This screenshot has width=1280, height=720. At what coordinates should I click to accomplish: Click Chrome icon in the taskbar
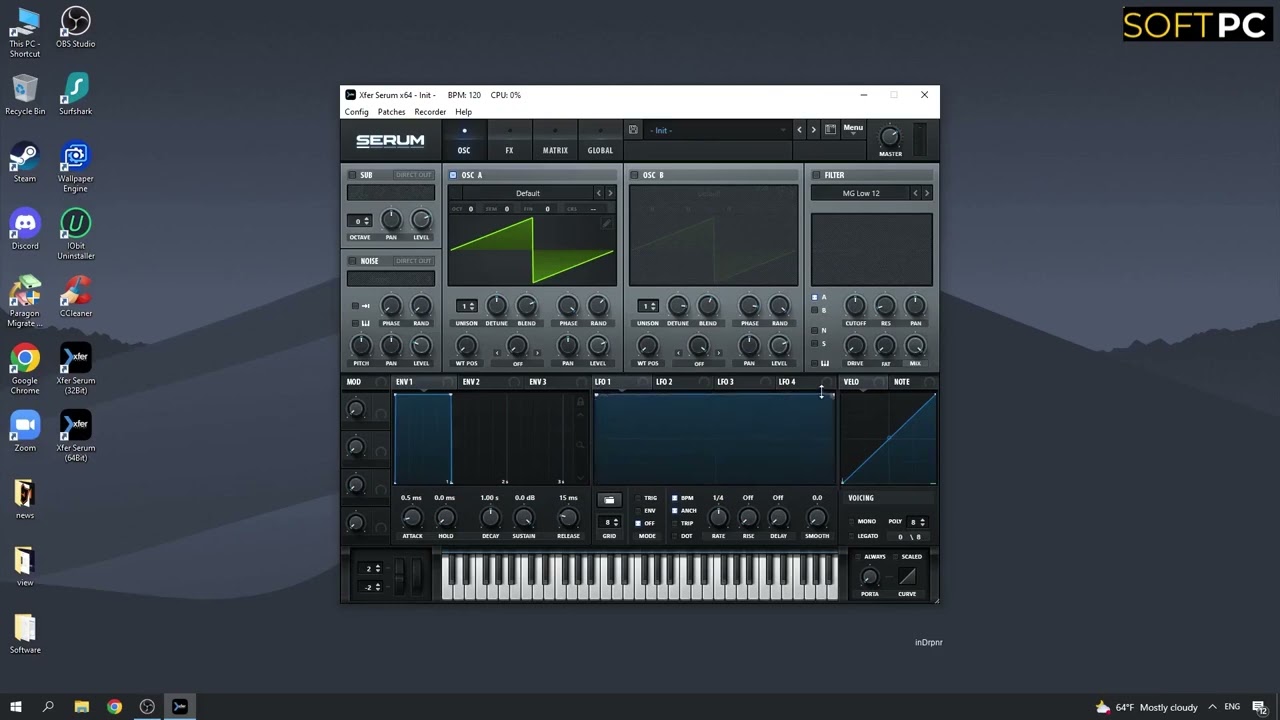pos(114,707)
